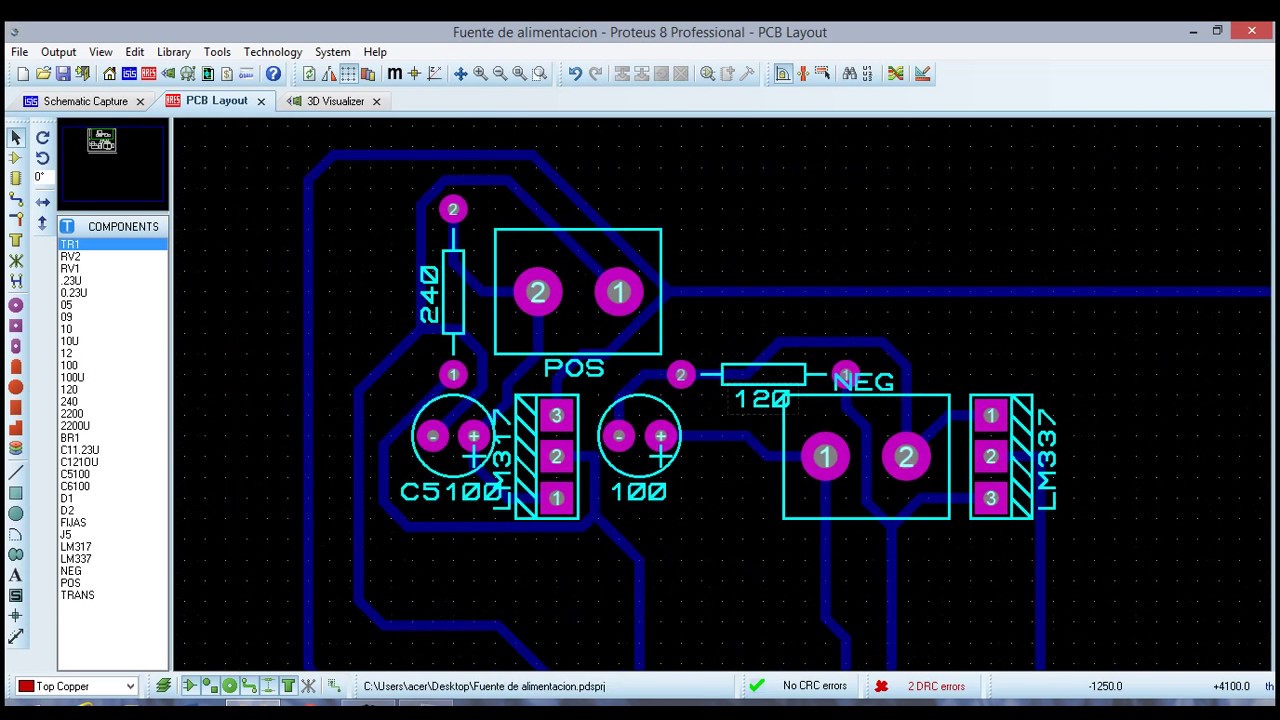
Task: Launch the auto-router icon
Action: [x=895, y=74]
